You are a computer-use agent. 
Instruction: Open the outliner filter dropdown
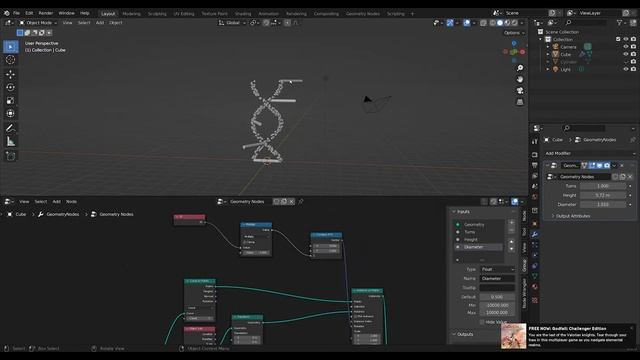621,23
